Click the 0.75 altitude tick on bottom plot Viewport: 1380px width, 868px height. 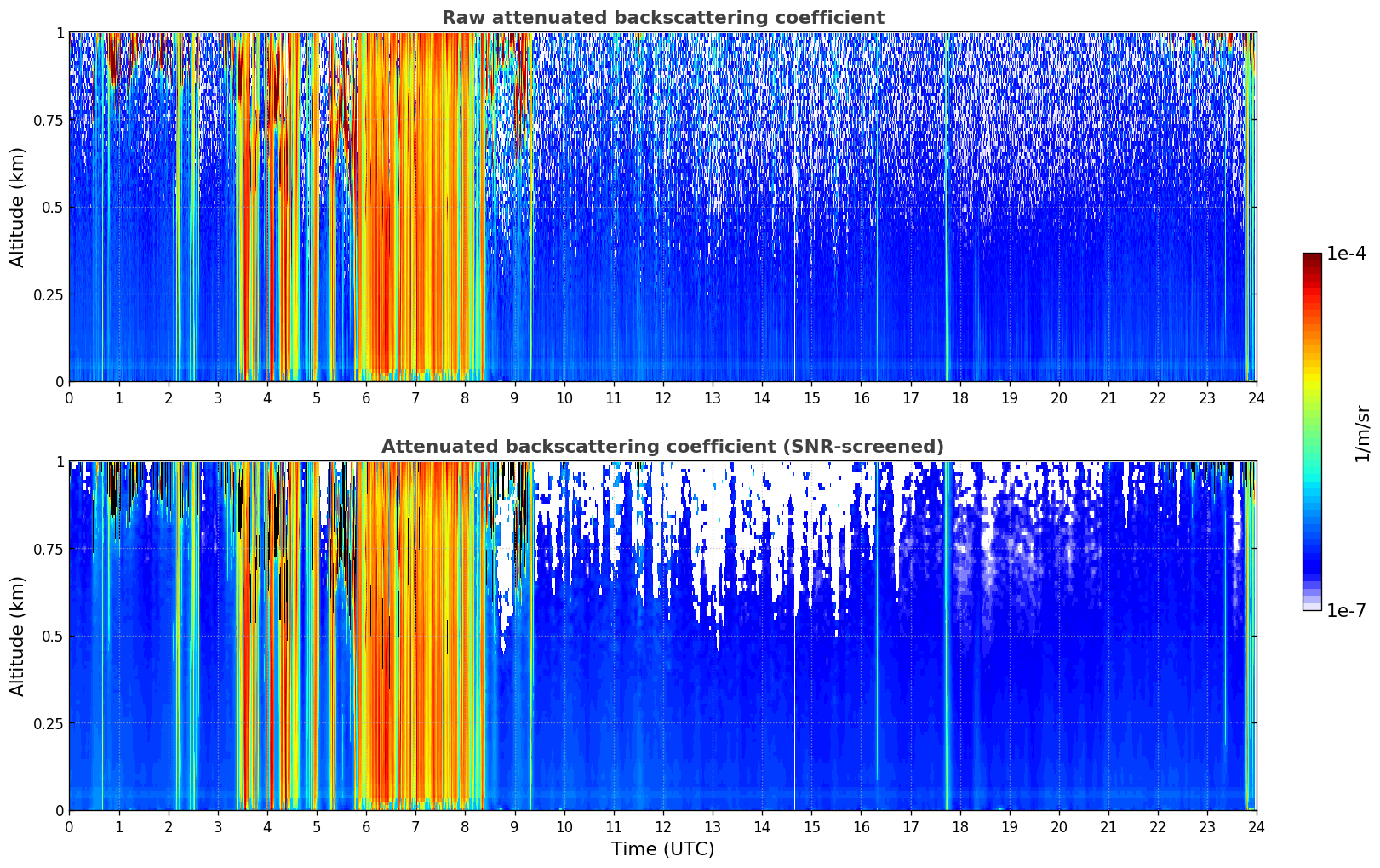click(x=48, y=550)
